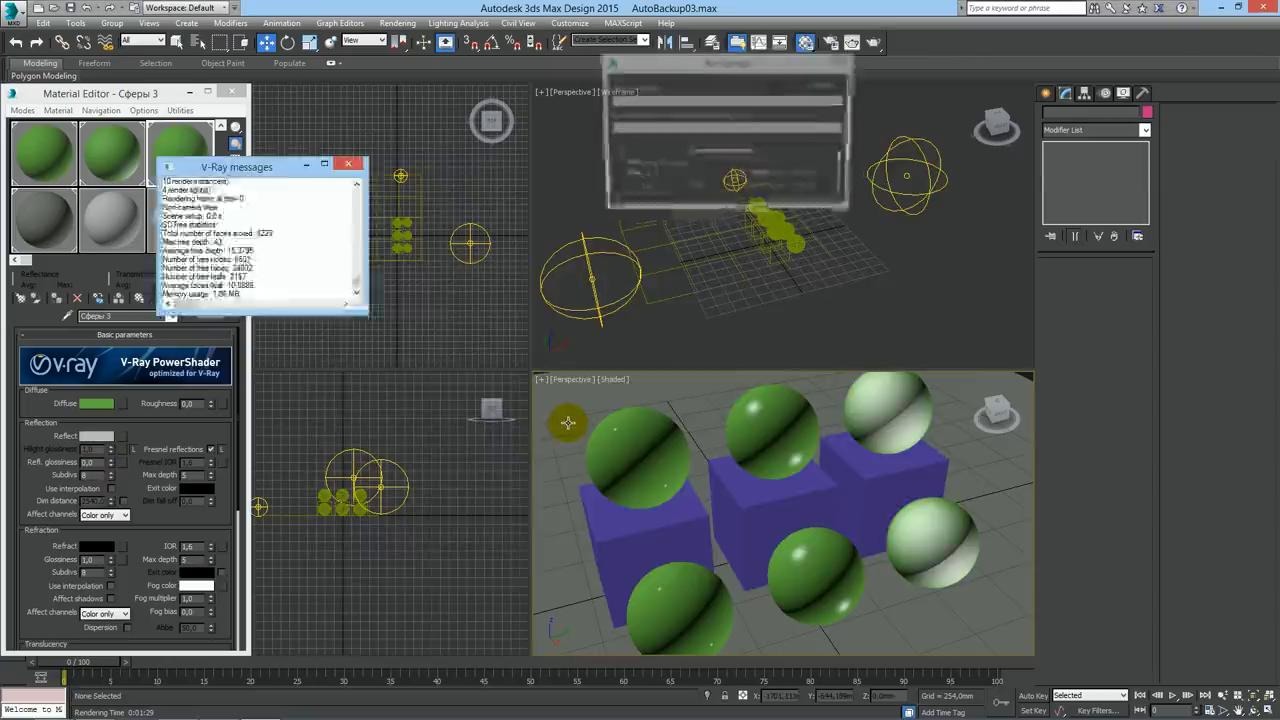The height and width of the screenshot is (720, 1280).
Task: Open Reflection Affect channels dropdown
Action: coord(105,515)
